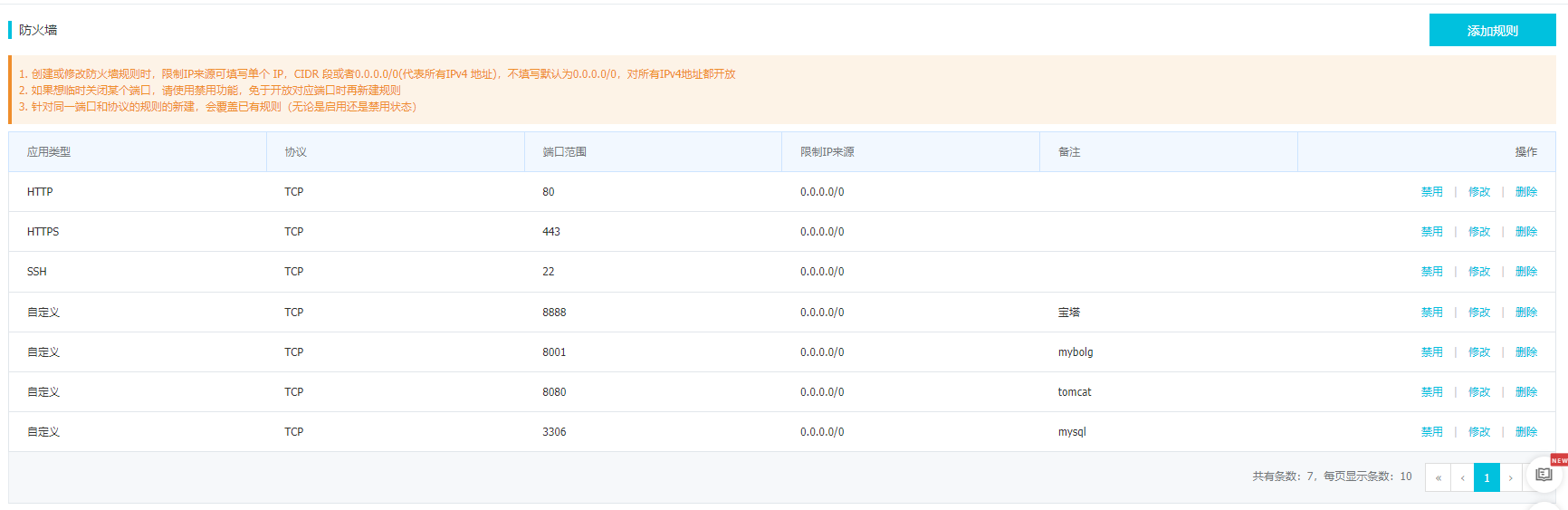Open the NEW feedback floating icon
Viewport: 1568px width, 510px height.
coord(1544,474)
